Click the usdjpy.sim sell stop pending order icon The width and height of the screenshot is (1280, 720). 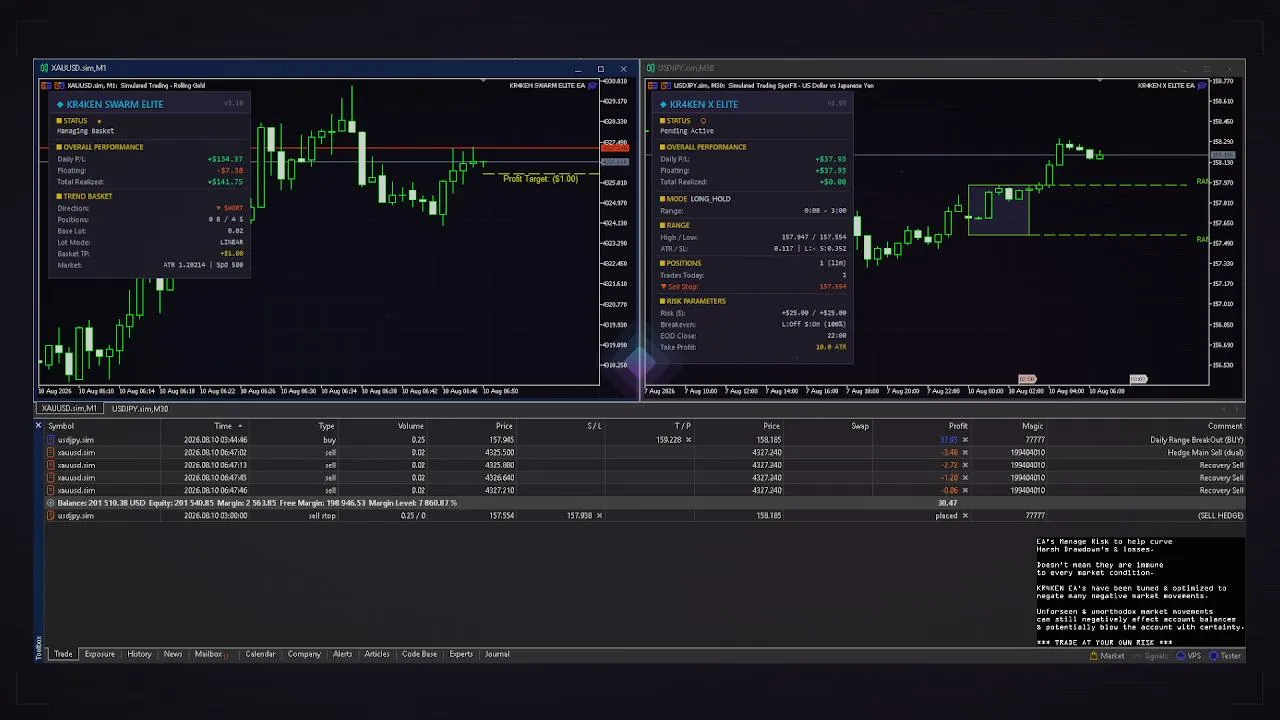coord(51,516)
